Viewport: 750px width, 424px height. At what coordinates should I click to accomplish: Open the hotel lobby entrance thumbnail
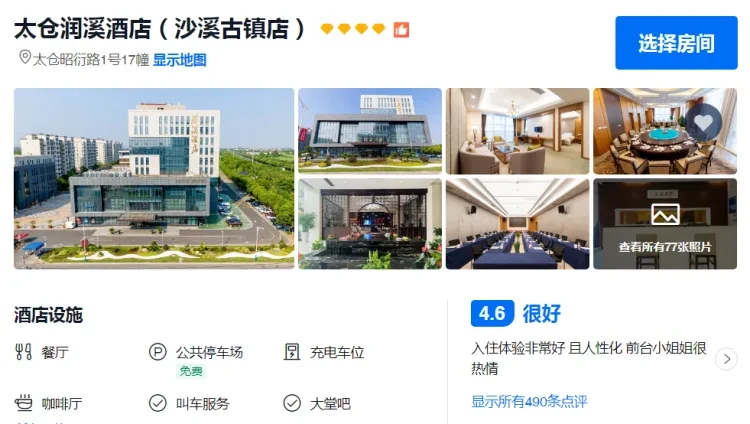[x=370, y=223]
